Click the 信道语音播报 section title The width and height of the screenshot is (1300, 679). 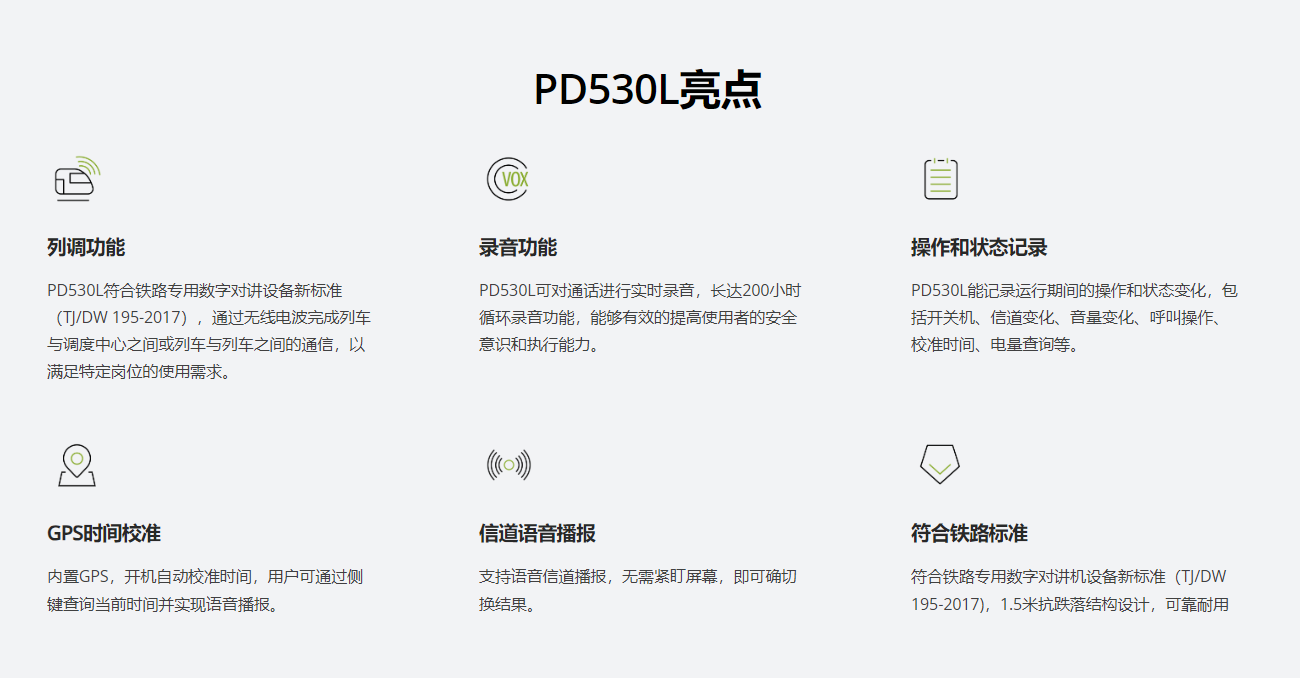tap(535, 535)
